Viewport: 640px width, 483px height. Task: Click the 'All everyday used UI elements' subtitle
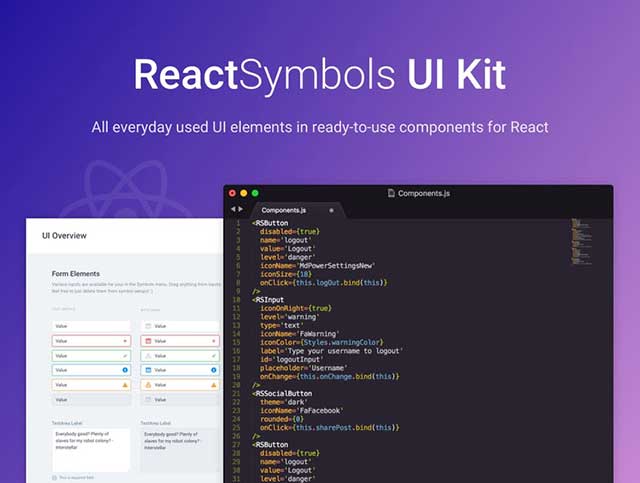click(320, 127)
